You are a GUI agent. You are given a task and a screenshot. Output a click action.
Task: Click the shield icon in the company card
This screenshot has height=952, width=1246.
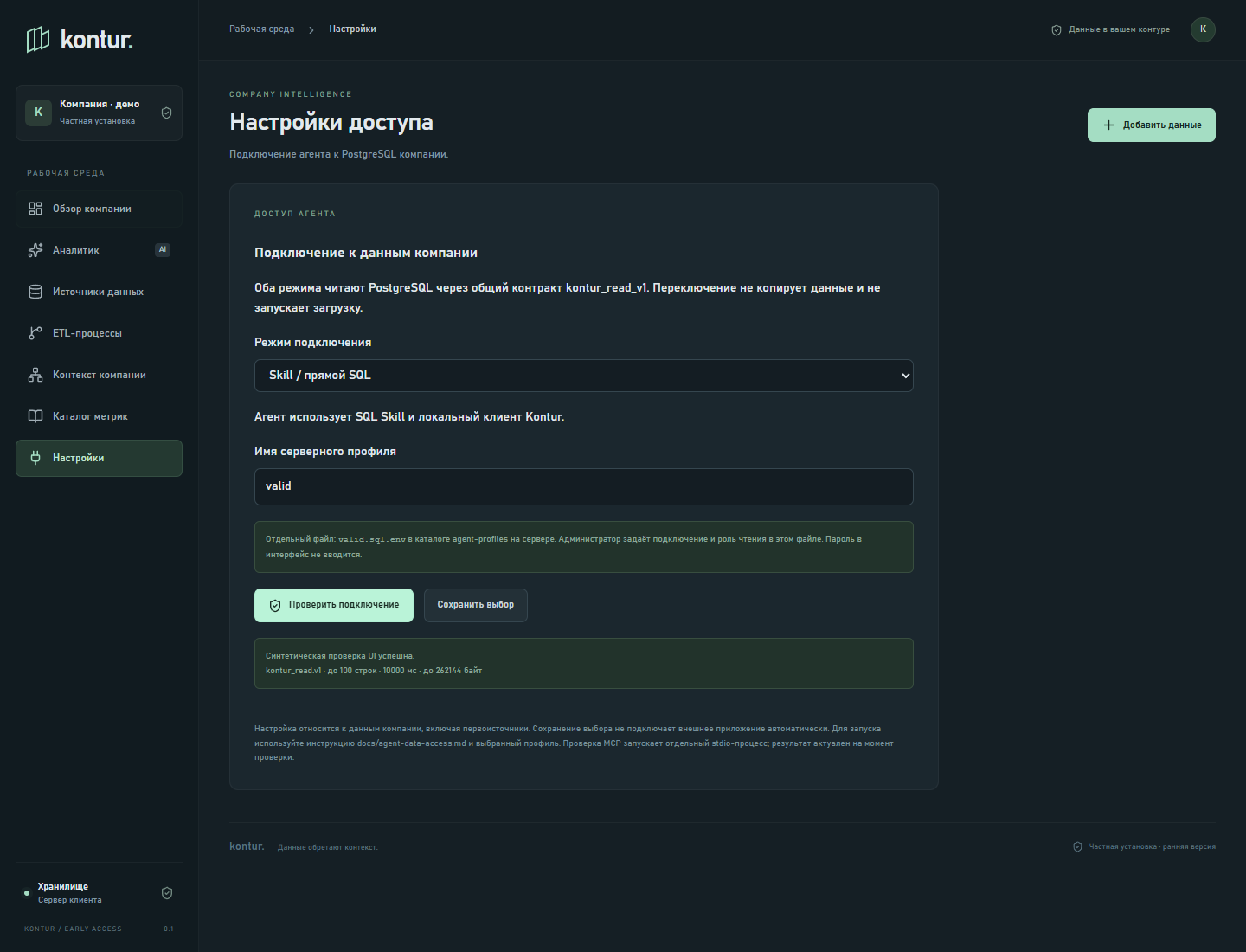[167, 113]
